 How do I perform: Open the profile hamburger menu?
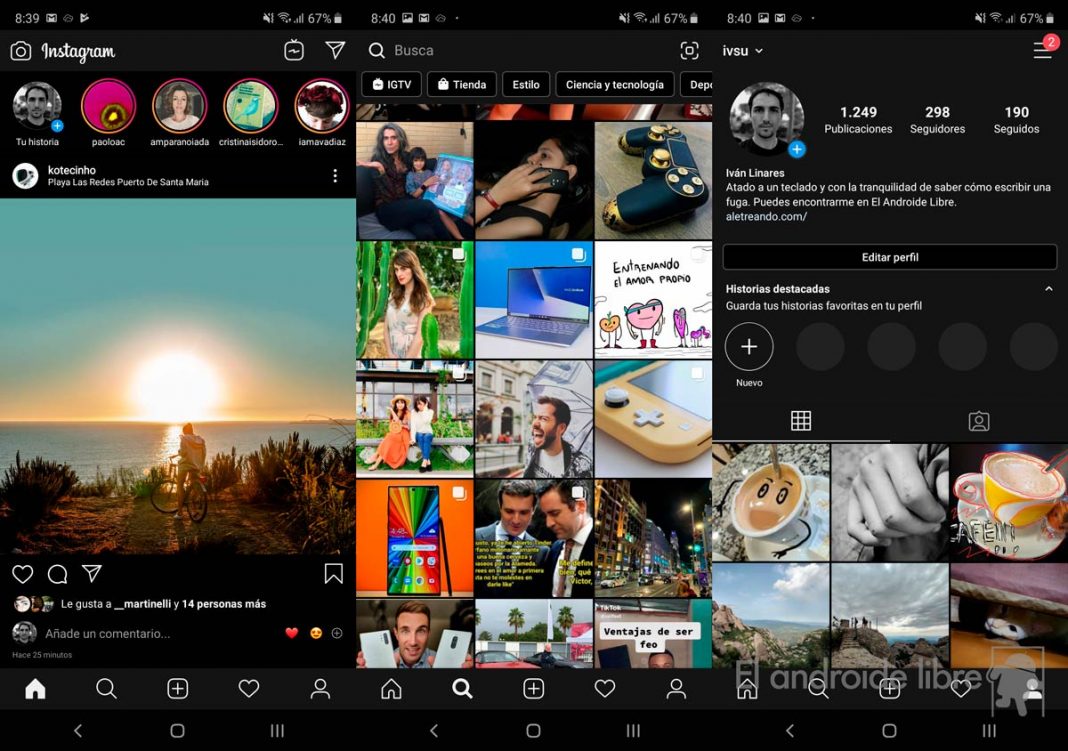tap(1042, 51)
